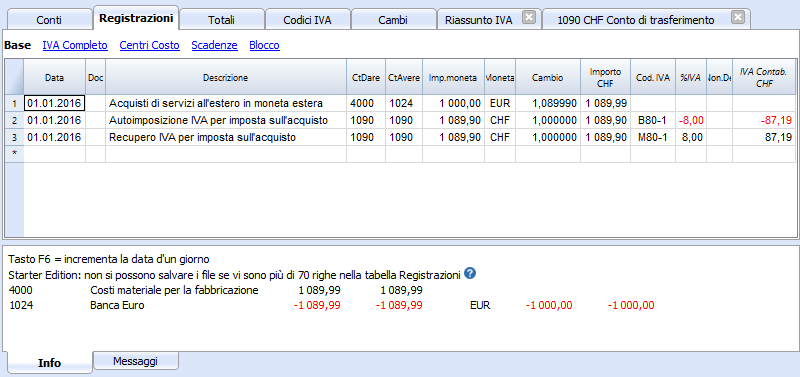Click the 87,19 VAT amount cell in row 3

[764, 137]
